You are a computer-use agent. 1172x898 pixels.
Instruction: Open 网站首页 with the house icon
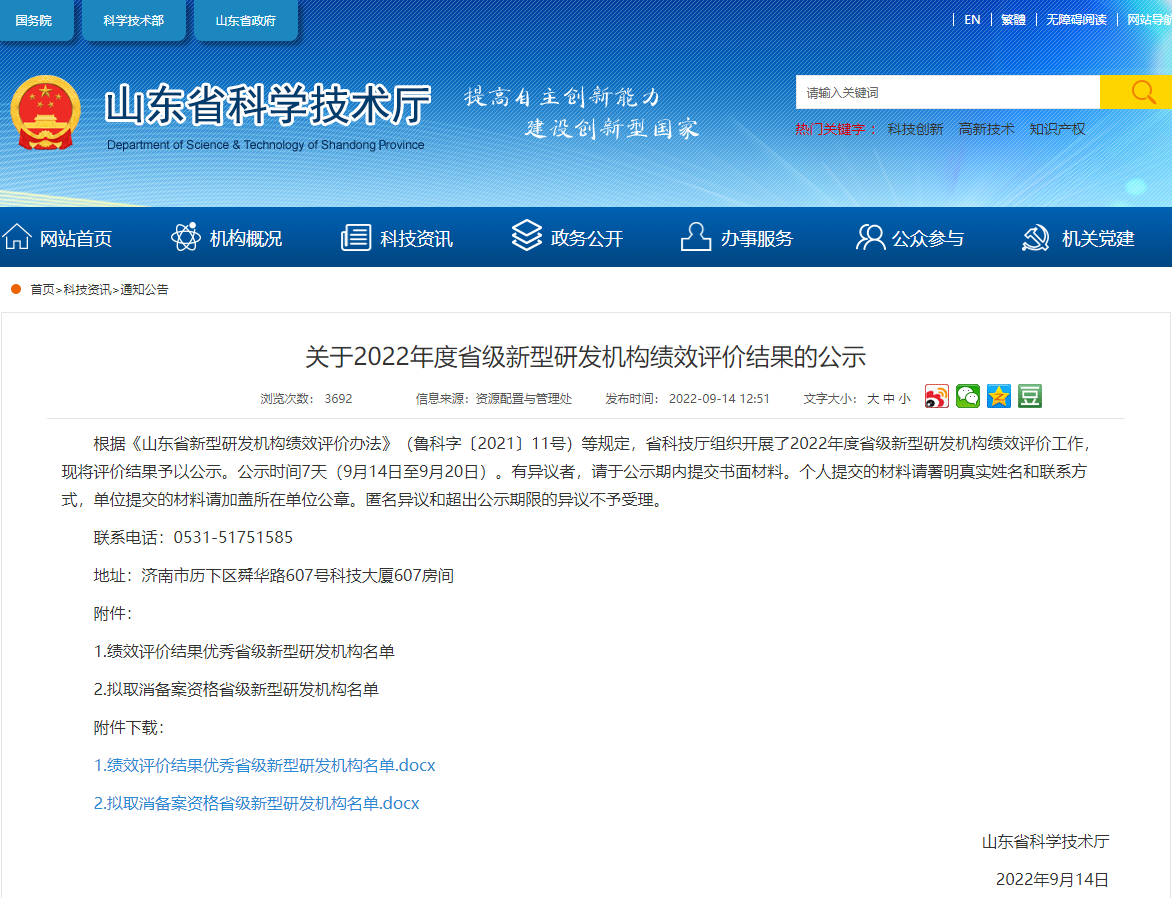click(x=58, y=238)
